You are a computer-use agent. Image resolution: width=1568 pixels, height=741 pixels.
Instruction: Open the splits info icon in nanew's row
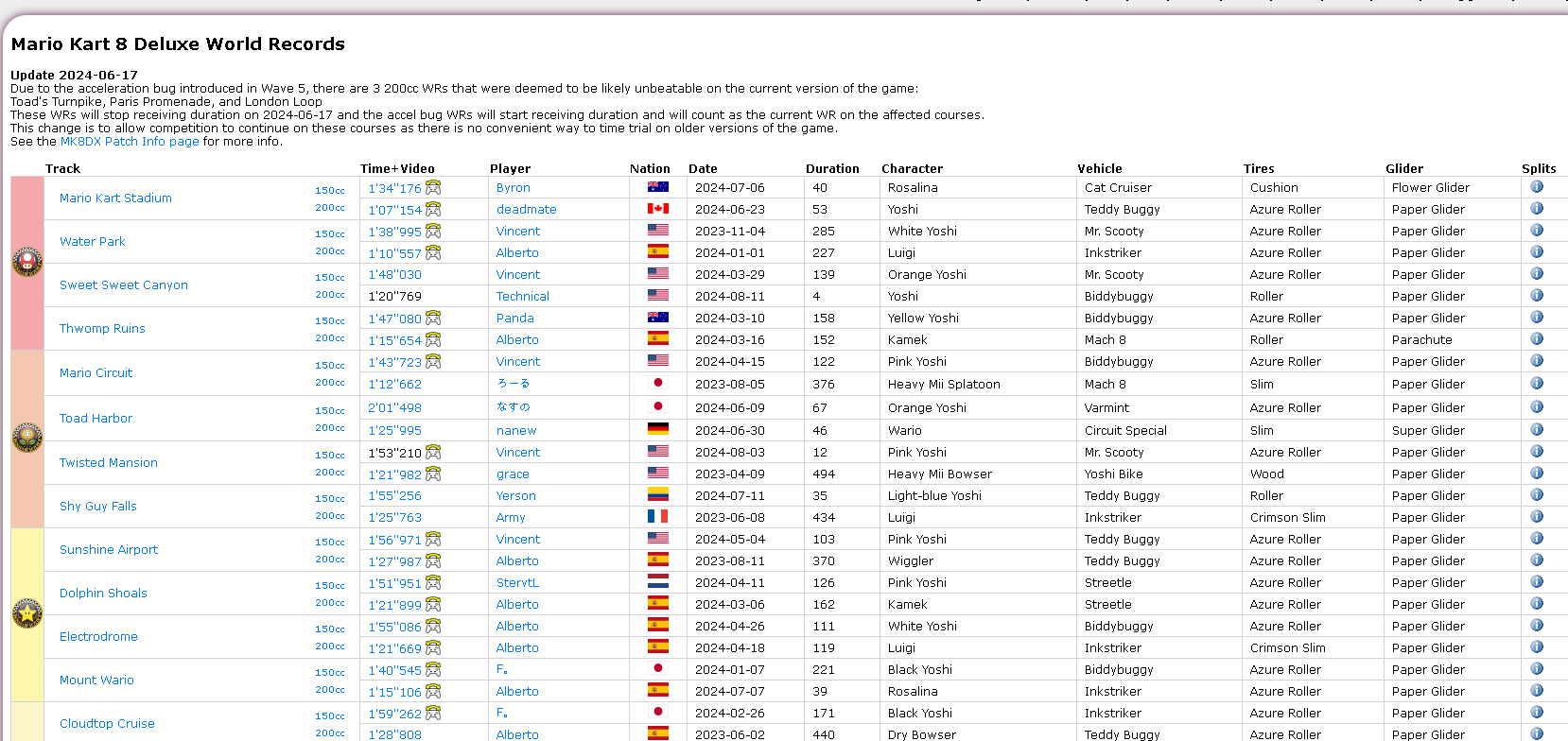pos(1537,429)
